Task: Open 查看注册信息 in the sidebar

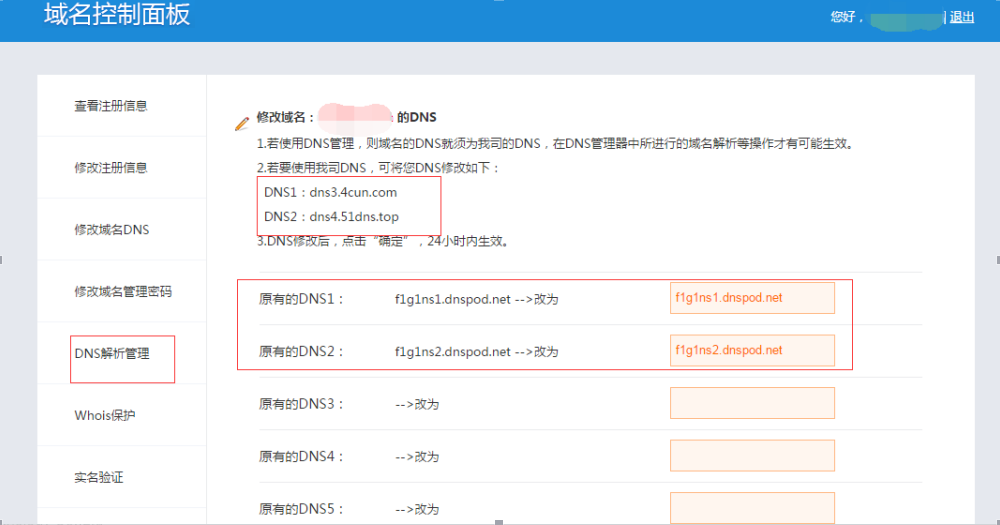Action: (110, 106)
